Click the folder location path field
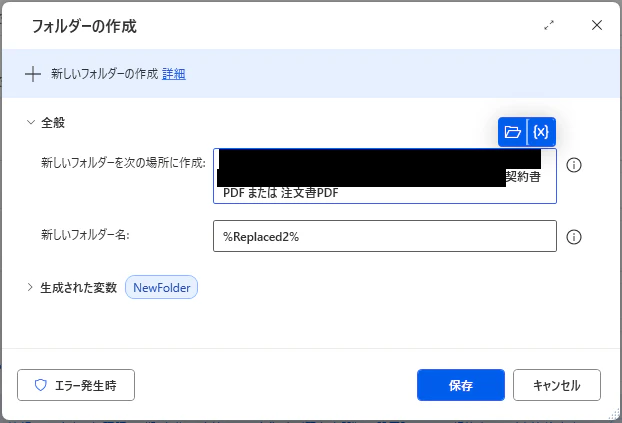 385,176
